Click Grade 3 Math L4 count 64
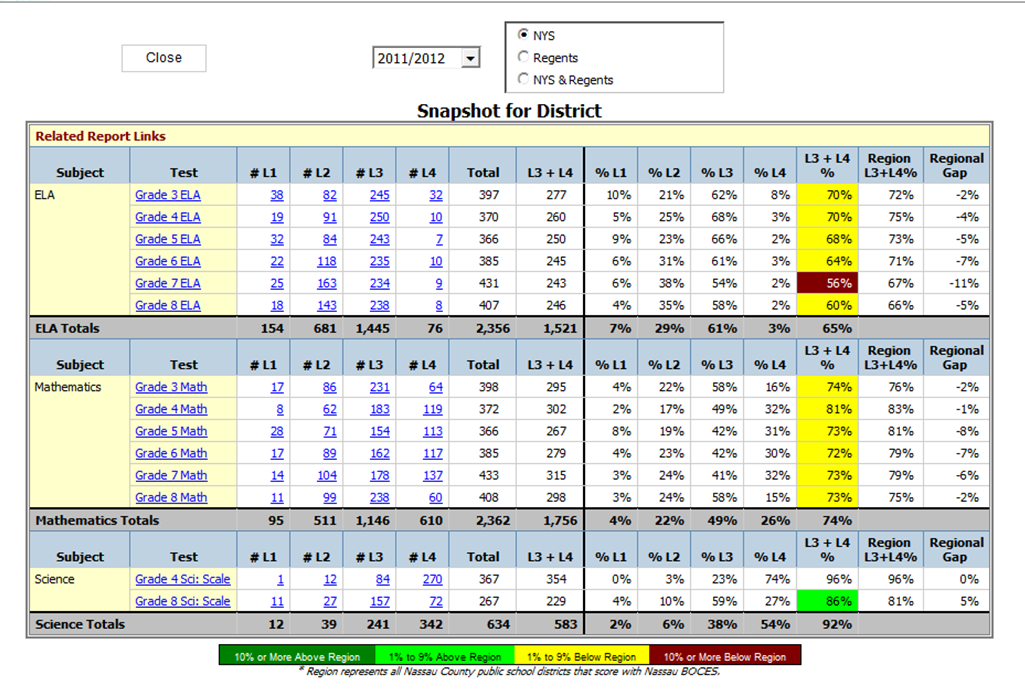Image resolution: width=1025 pixels, height=698 pixels. [x=436, y=387]
